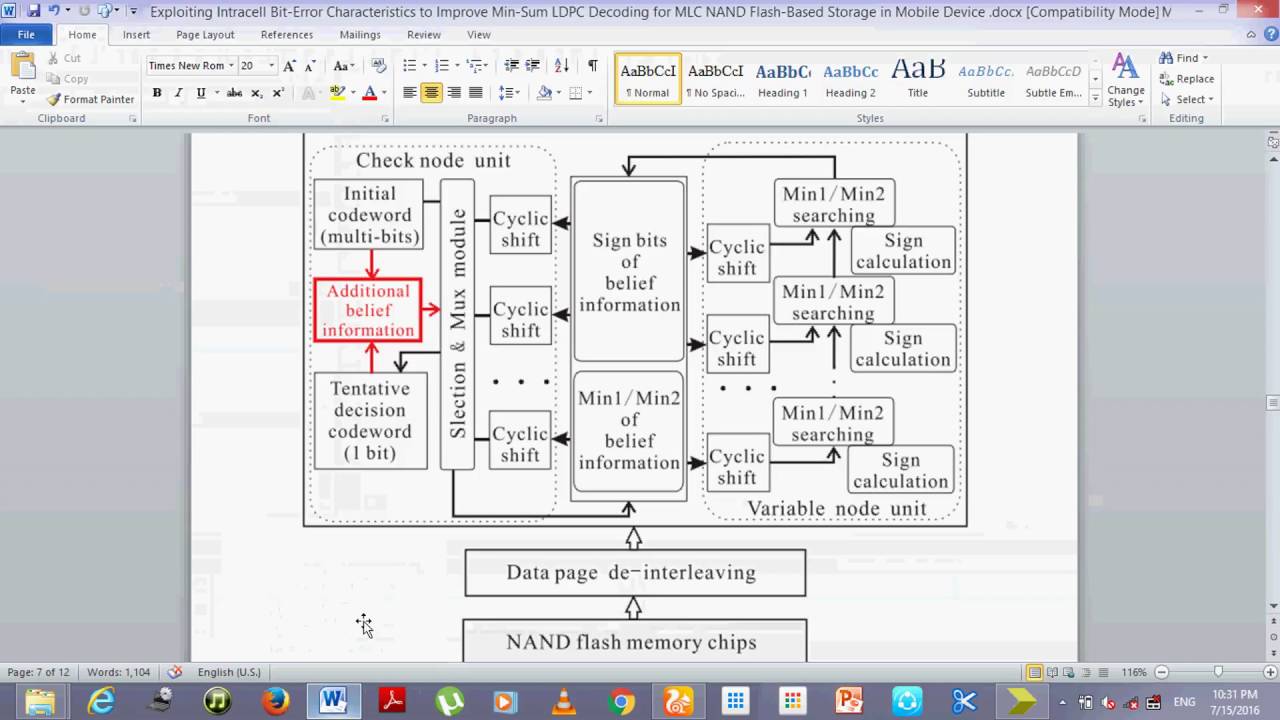Apply superscript formatting
This screenshot has width=1280, height=720.
278,93
